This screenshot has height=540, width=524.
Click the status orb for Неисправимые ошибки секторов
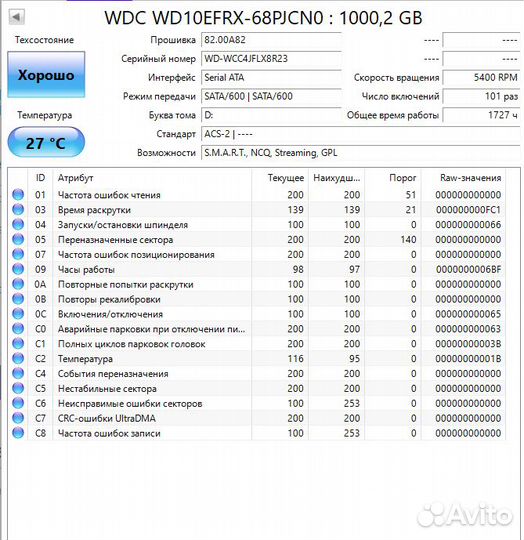pos(18,403)
